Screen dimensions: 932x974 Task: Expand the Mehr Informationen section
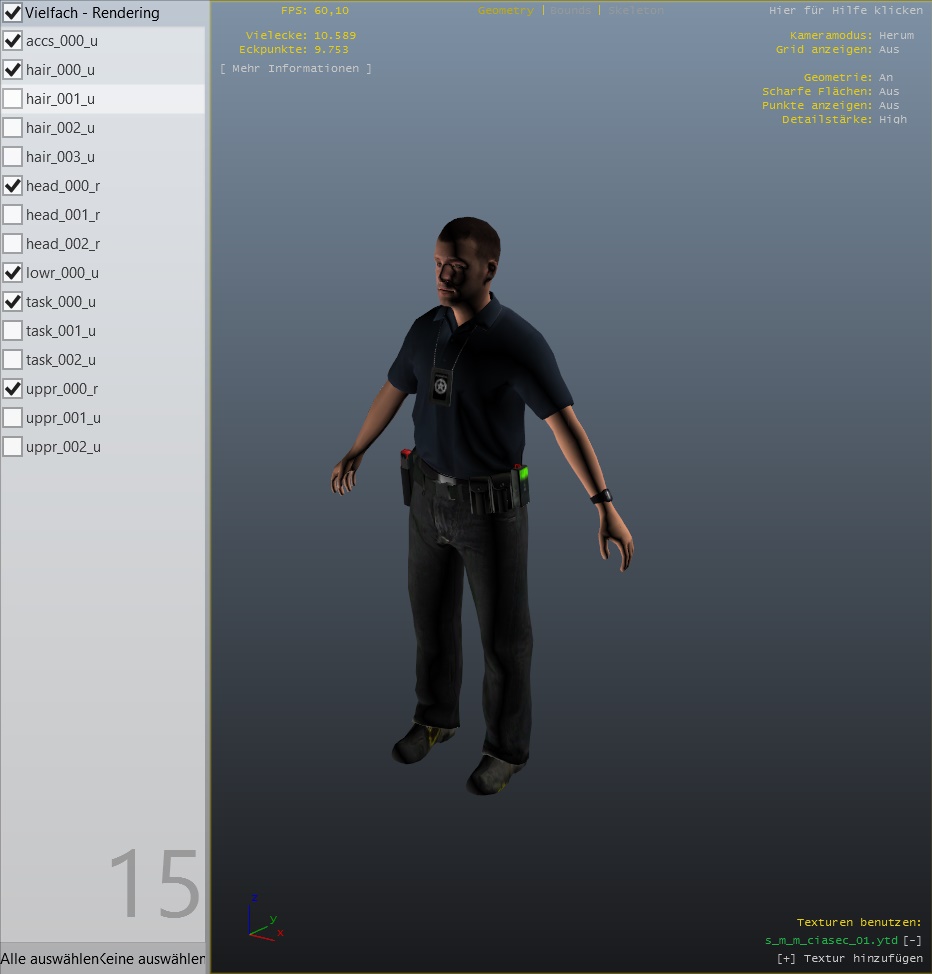coord(295,69)
